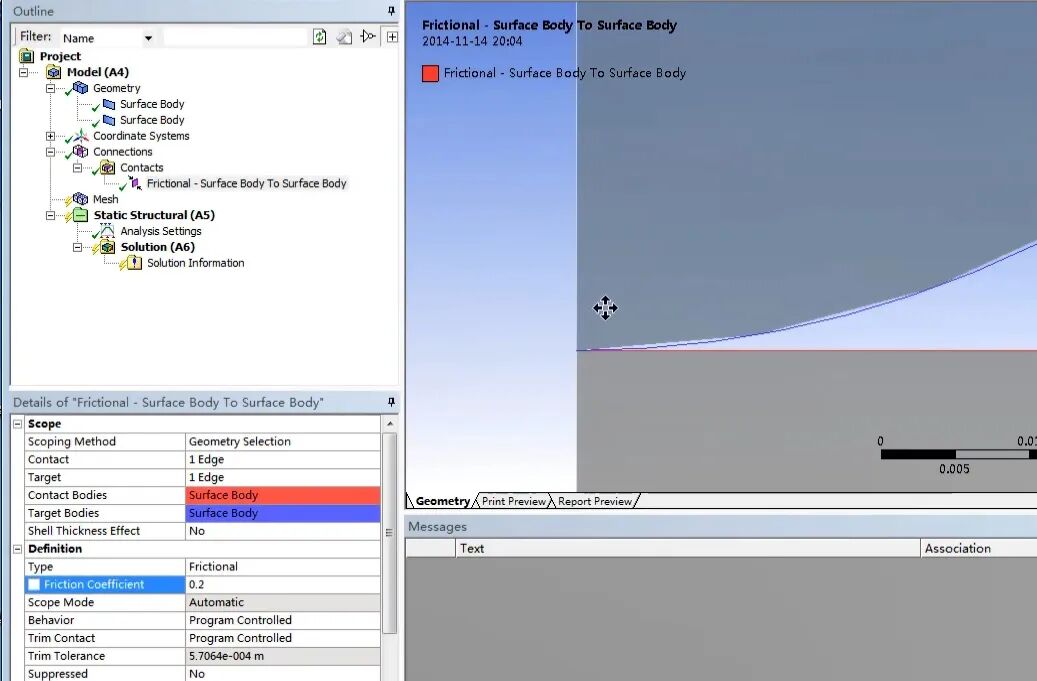Screen dimensions: 1037x681
Task: Switch to the Print Preview tab
Action: click(514, 501)
